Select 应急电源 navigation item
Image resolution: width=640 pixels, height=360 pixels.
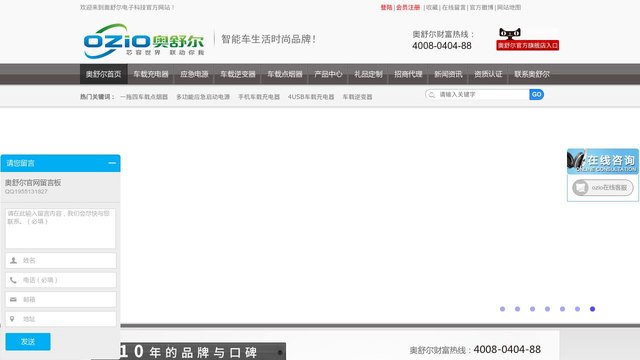(x=194, y=74)
